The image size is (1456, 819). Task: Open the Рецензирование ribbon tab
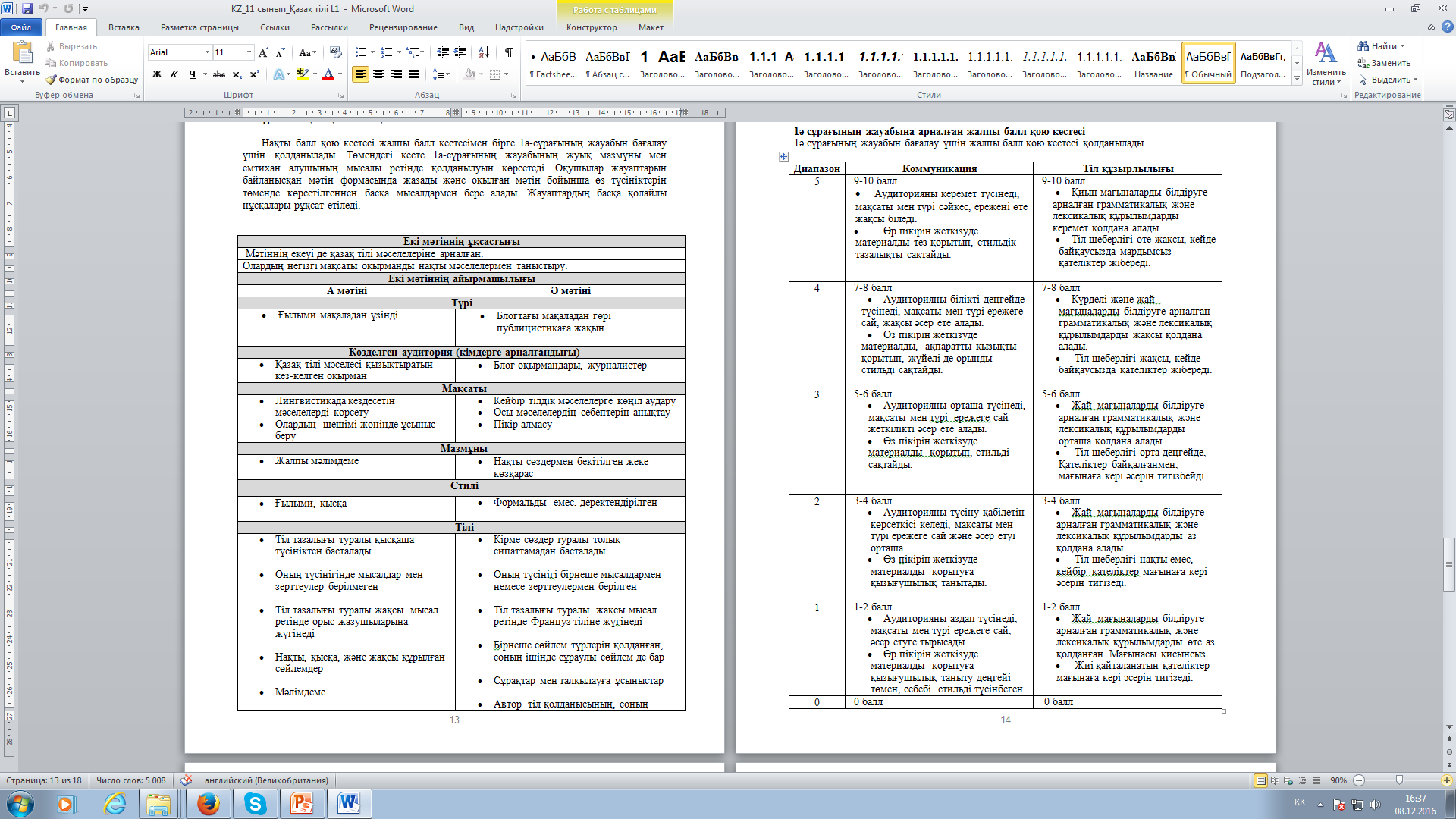click(x=403, y=27)
